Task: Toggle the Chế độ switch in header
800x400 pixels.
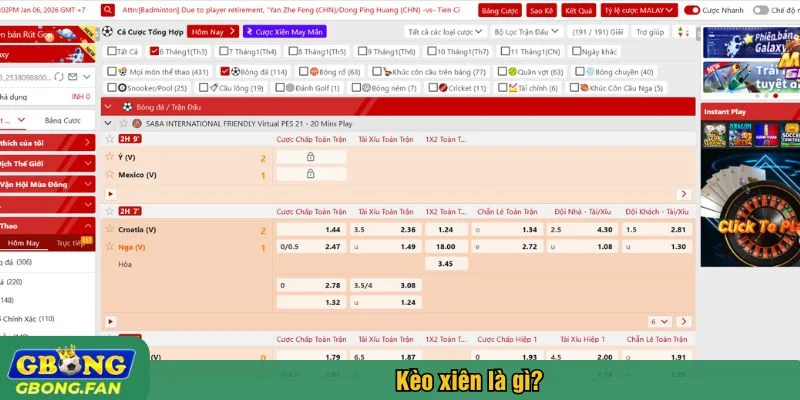Action: pyautogui.click(x=760, y=10)
